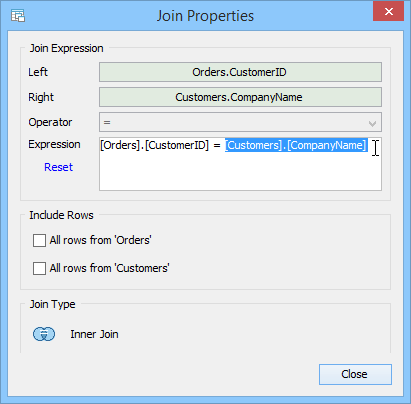The width and height of the screenshot is (411, 404).
Task: Click the Expression label
Action: coord(54,144)
